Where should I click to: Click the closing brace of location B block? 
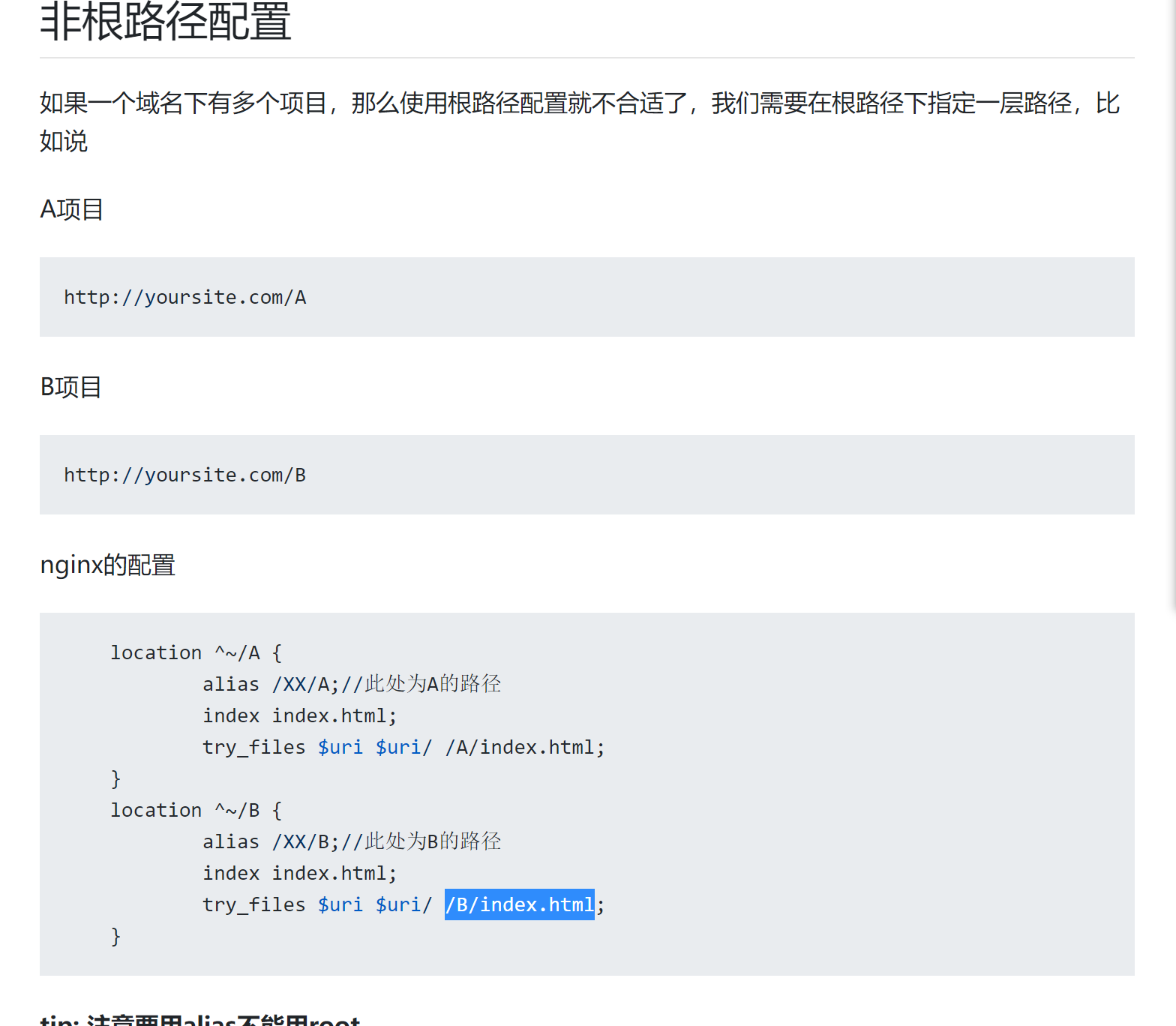[115, 937]
